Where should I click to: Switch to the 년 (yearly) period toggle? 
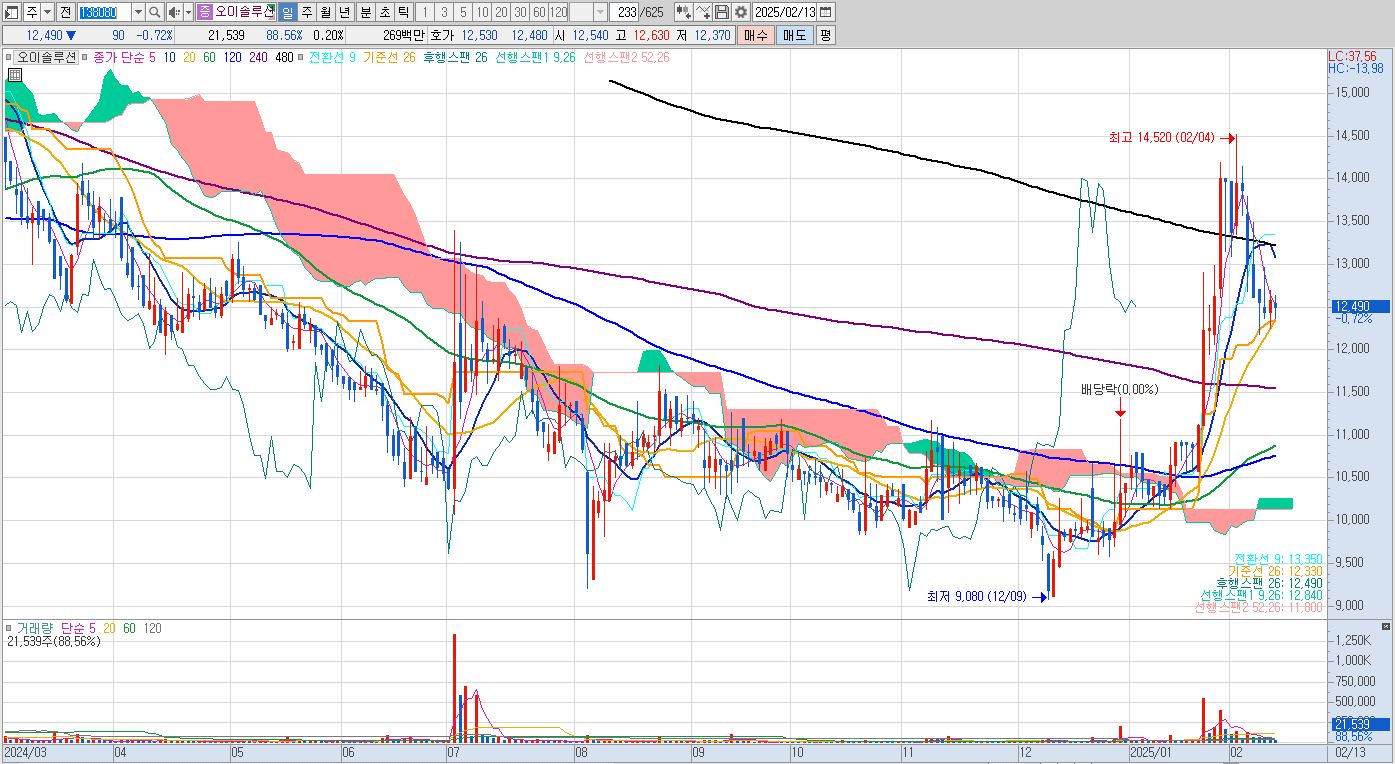pos(345,12)
